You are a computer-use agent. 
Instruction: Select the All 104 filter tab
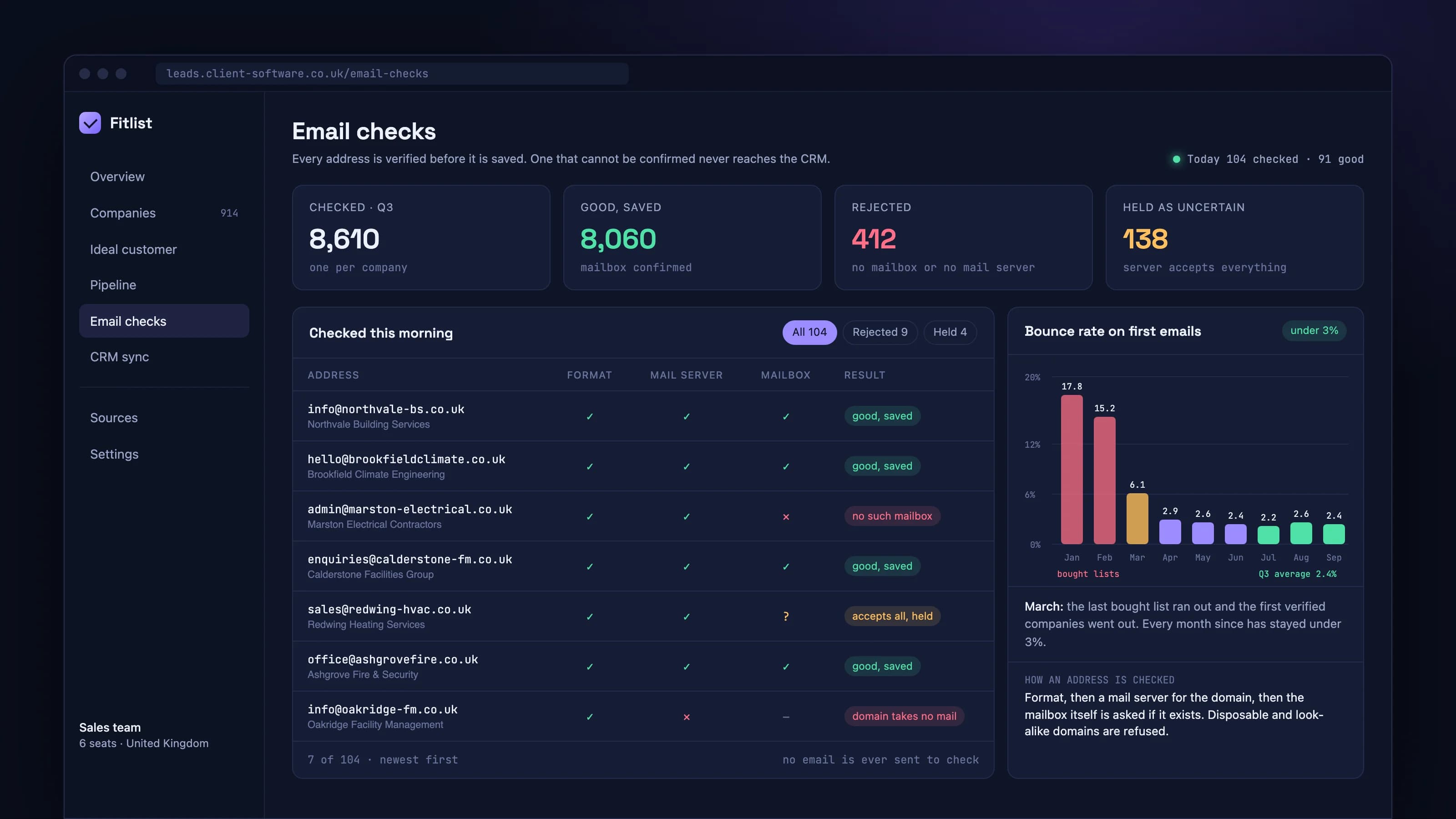(x=809, y=332)
